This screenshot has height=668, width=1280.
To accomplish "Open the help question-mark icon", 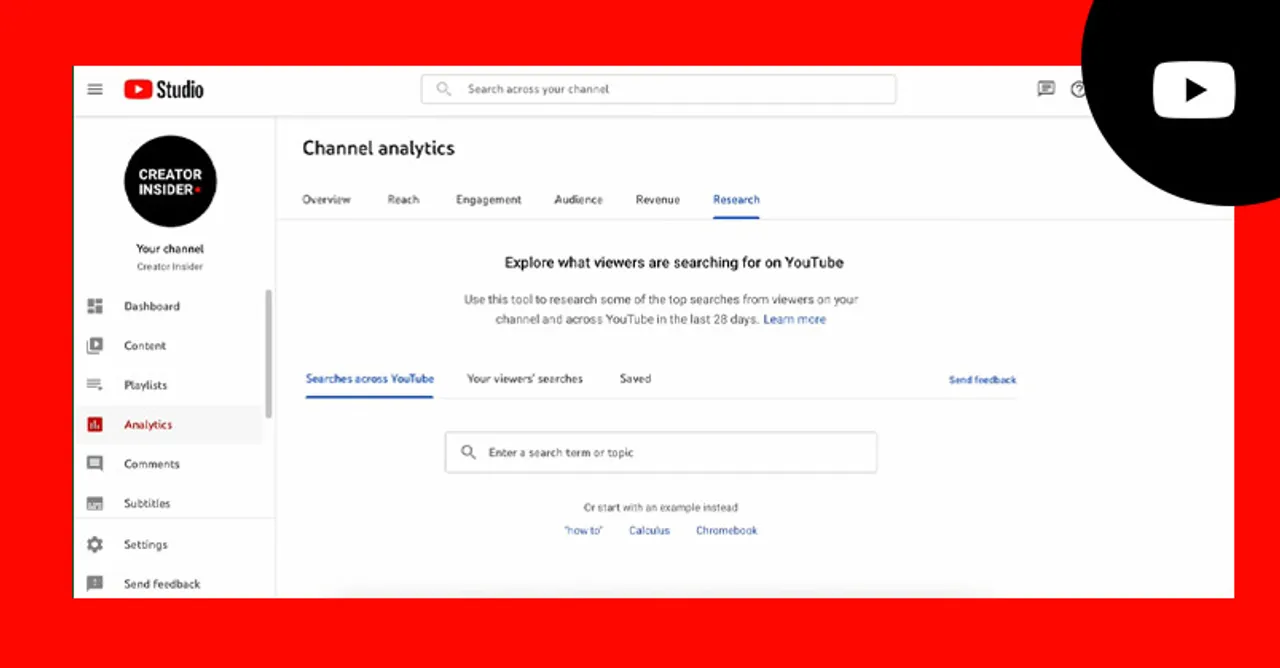I will (1077, 89).
